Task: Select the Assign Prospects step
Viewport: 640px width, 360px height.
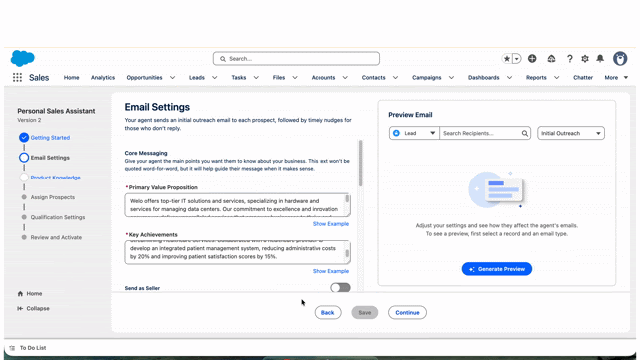Action: click(x=53, y=197)
